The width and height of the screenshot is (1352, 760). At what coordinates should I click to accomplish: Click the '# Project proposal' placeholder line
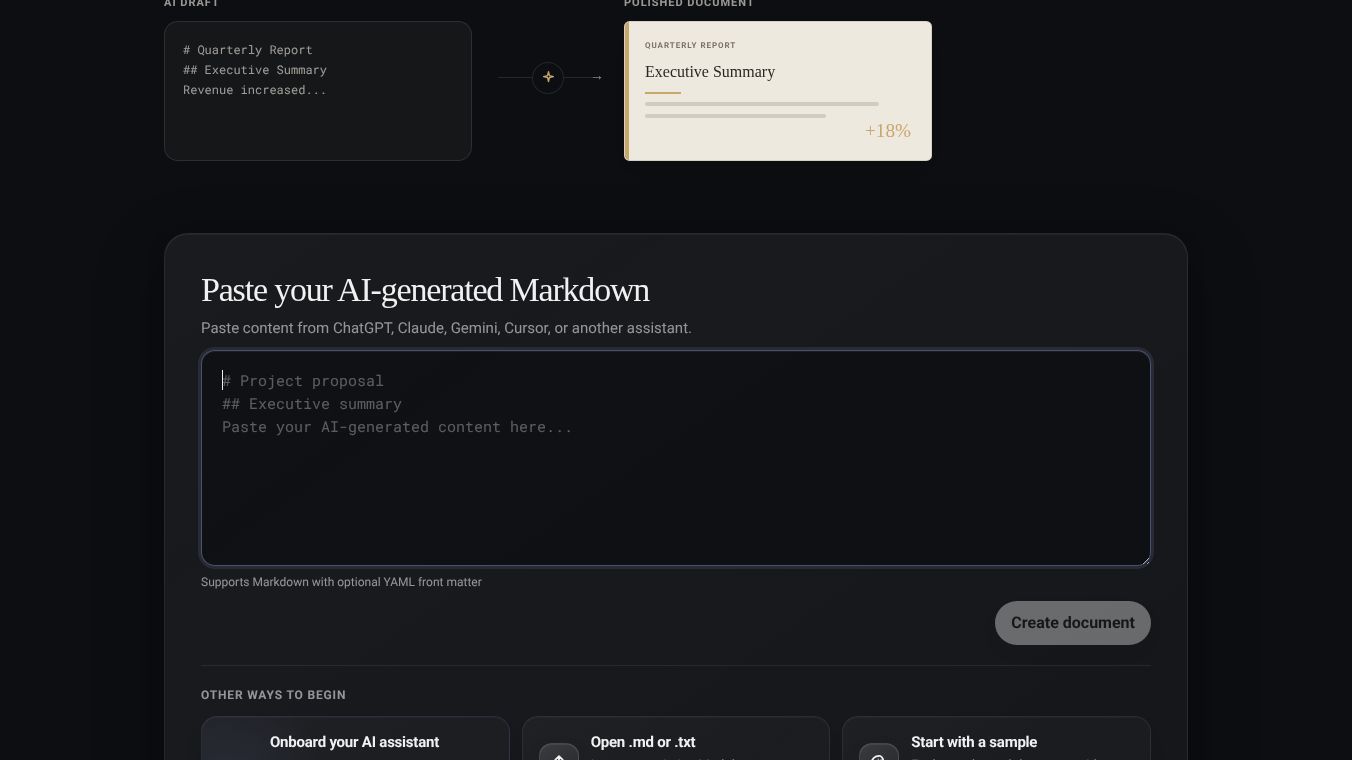(303, 381)
